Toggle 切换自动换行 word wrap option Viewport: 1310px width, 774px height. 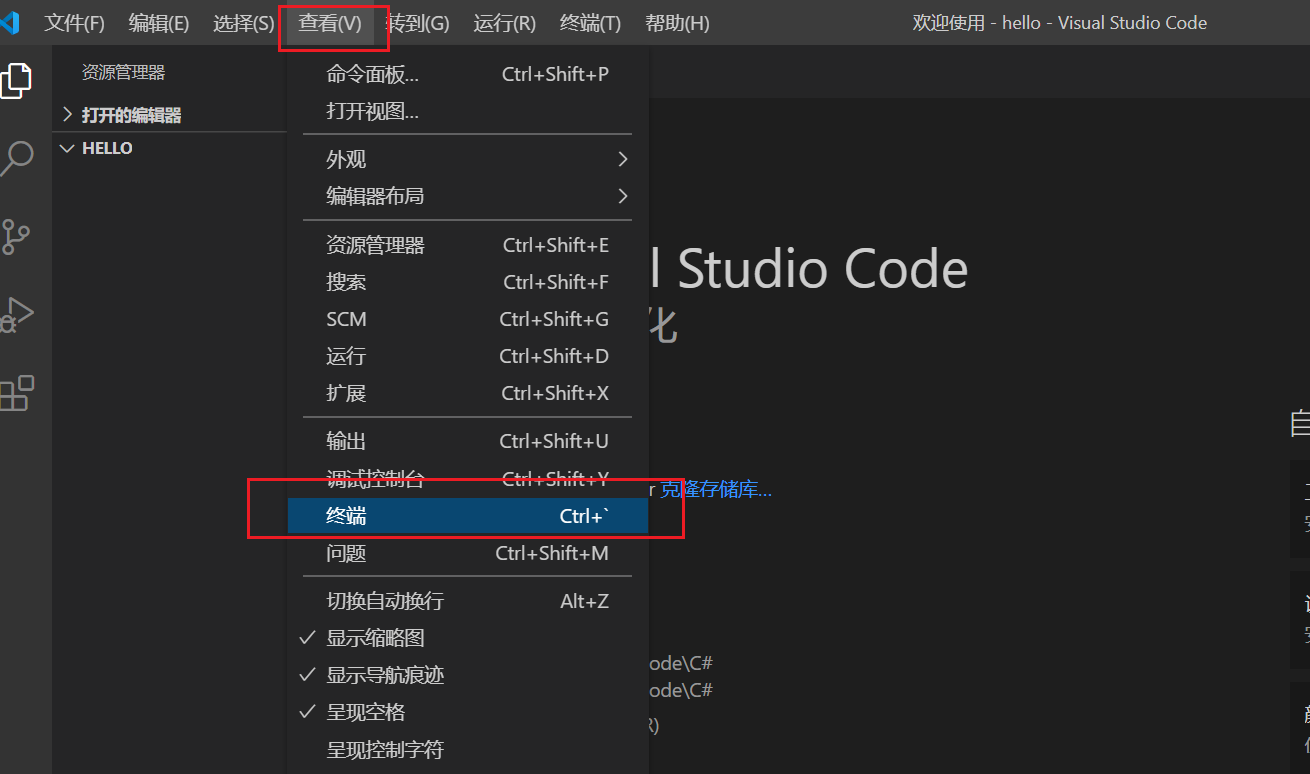468,601
